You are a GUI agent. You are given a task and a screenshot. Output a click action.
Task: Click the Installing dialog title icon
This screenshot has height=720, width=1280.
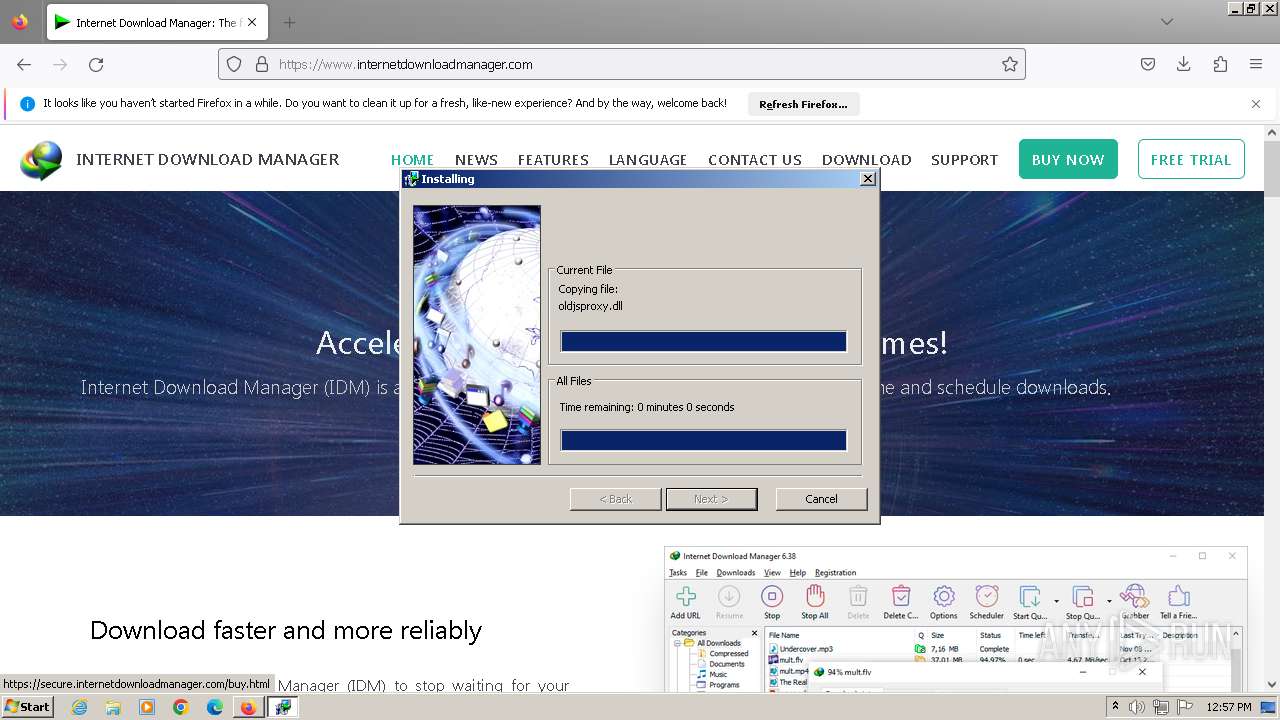[411, 179]
